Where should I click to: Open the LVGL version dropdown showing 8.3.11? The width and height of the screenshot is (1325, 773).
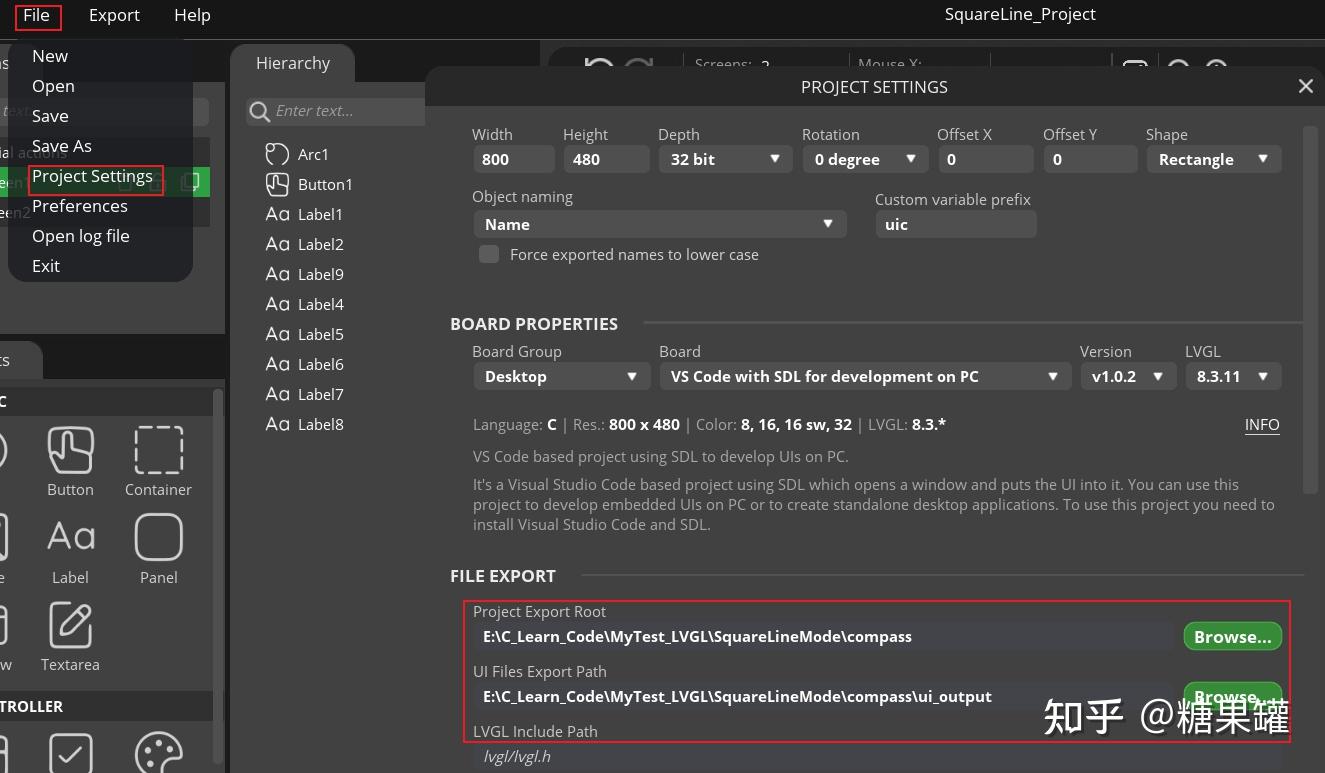coord(1233,376)
